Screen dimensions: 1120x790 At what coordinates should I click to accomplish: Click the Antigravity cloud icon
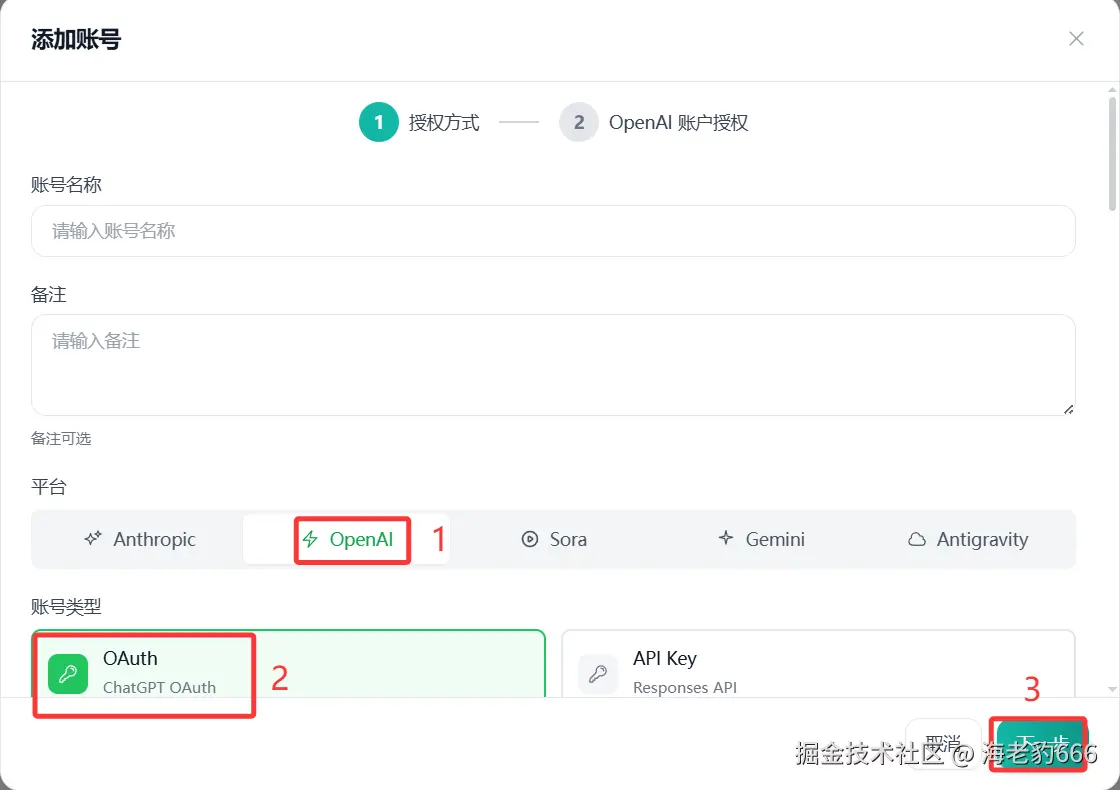pos(916,539)
